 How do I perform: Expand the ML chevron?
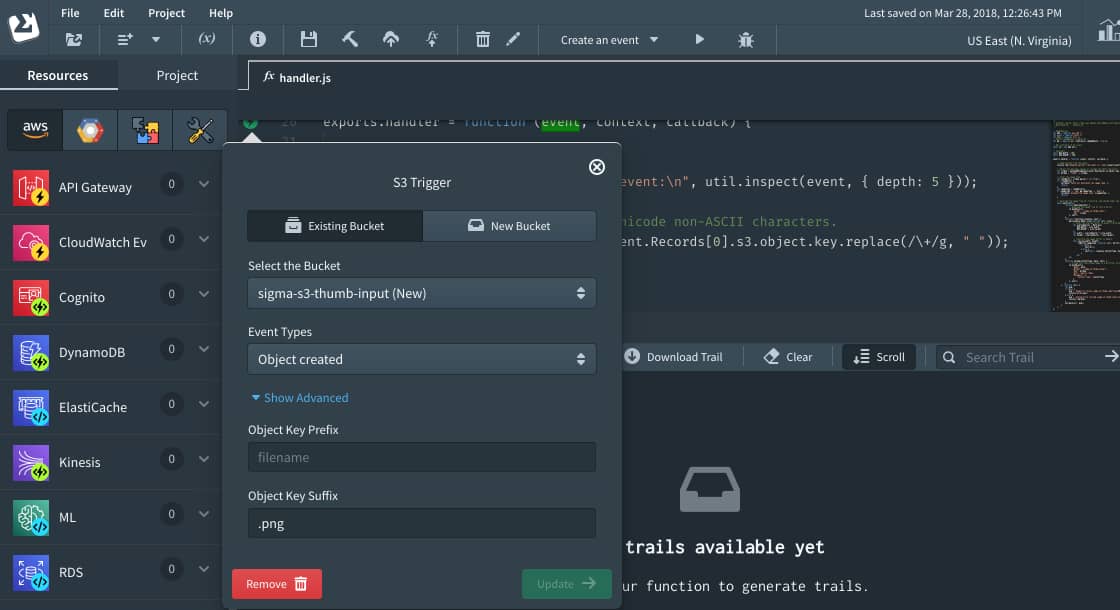pos(204,514)
